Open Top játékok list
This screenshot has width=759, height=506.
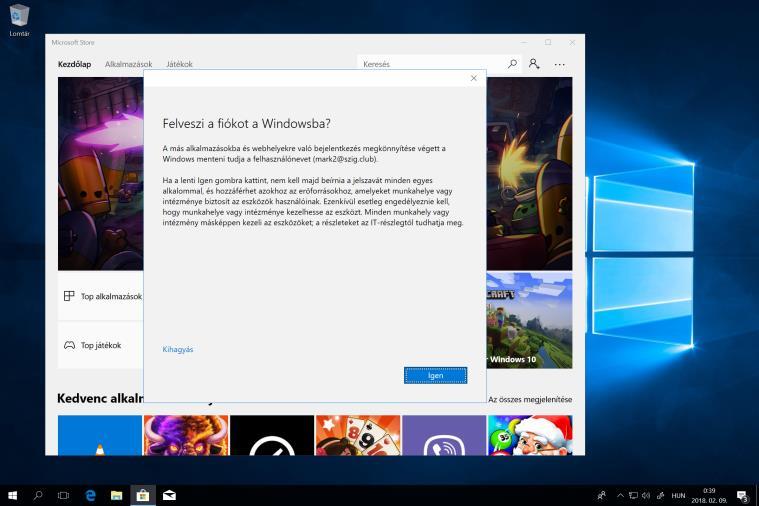pyautogui.click(x=101, y=345)
